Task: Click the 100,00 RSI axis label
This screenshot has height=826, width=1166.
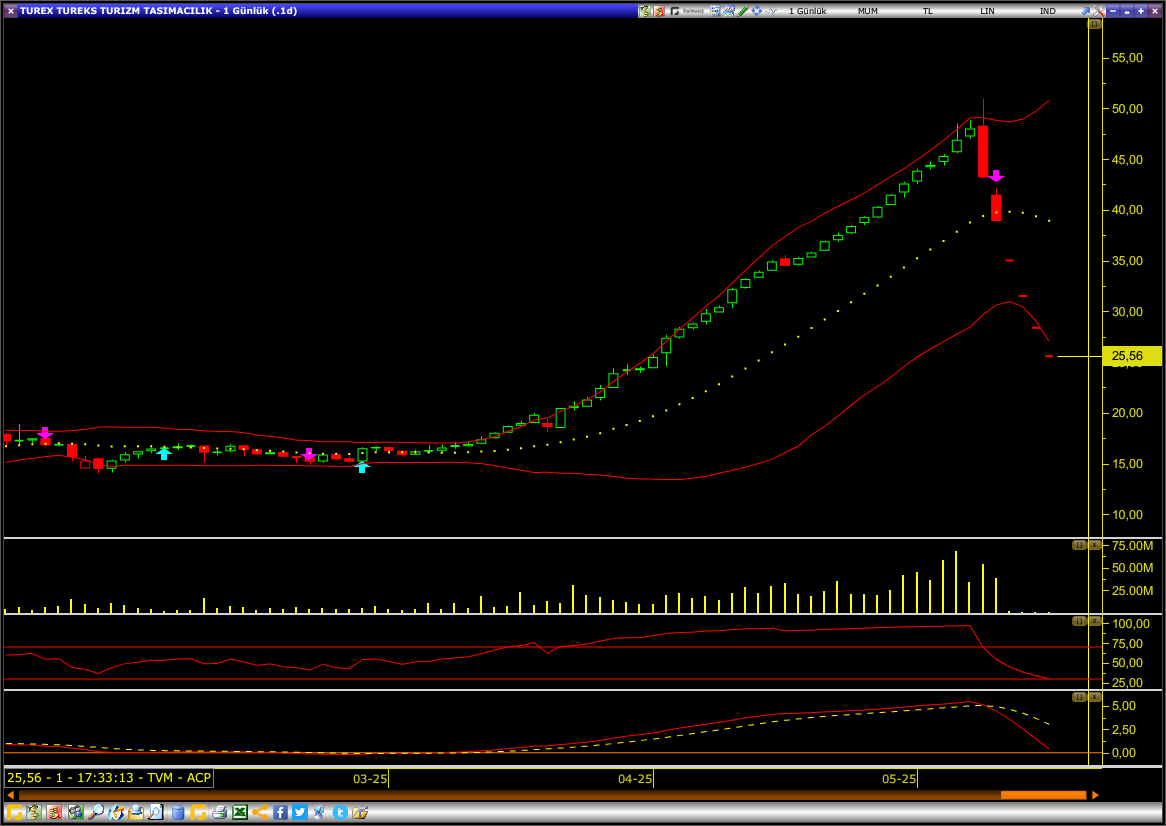Action: click(x=1130, y=623)
